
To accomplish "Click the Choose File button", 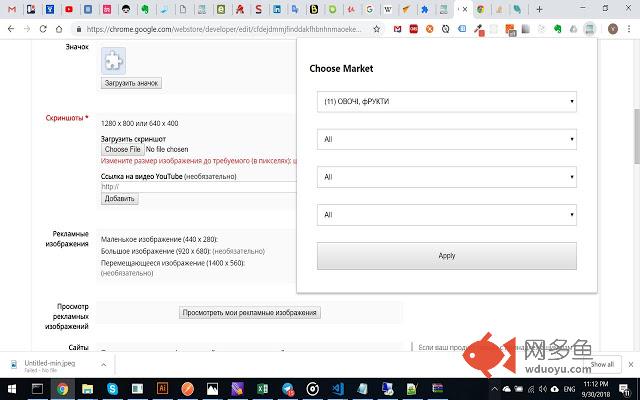I will pos(122,149).
